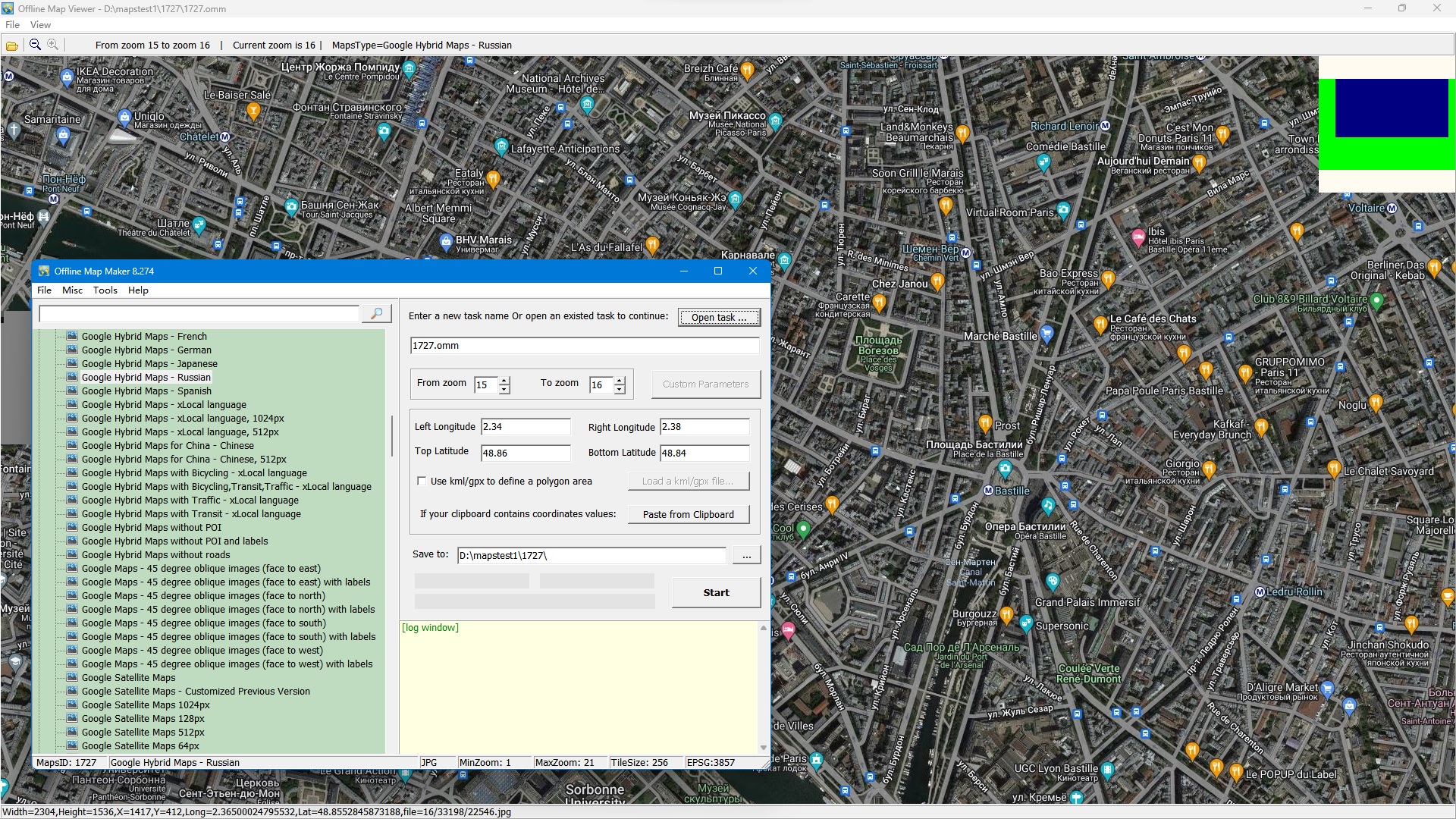Decrease the To zoom value
Viewport: 1456px width, 819px height.
click(x=620, y=390)
